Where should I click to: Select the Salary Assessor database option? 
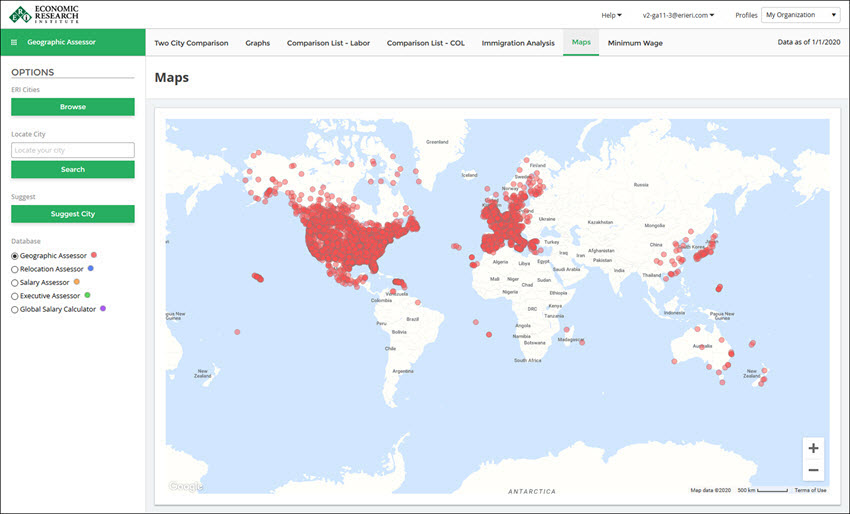click(x=14, y=283)
